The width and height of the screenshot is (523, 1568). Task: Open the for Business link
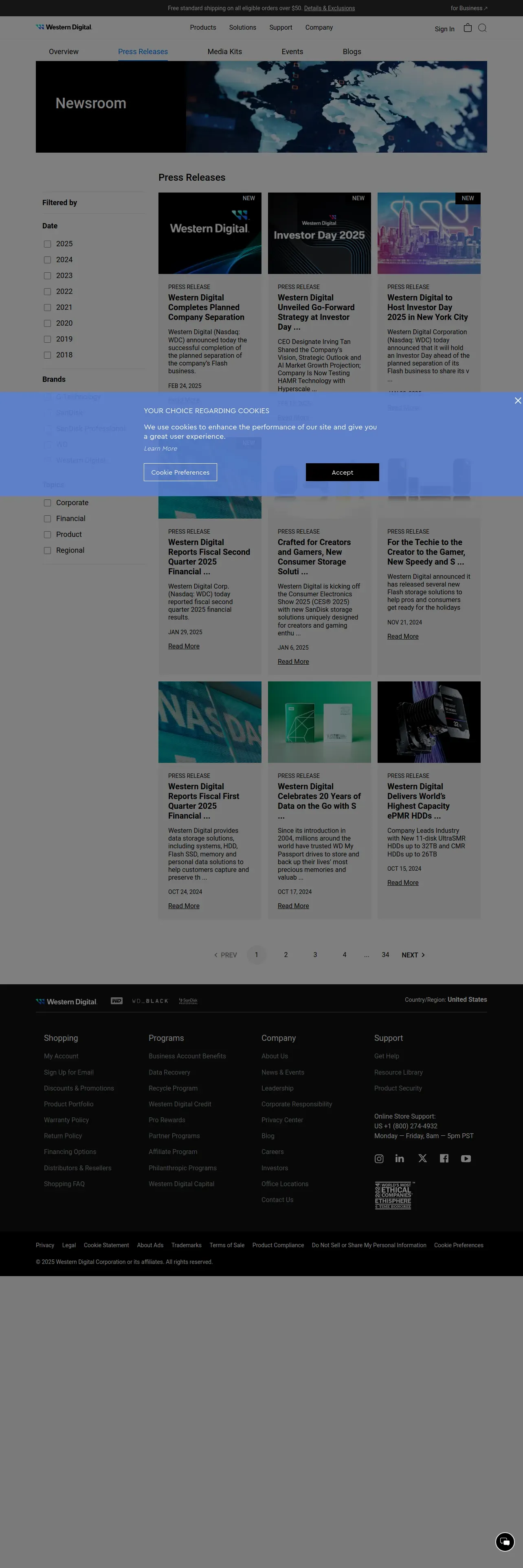[x=469, y=9]
